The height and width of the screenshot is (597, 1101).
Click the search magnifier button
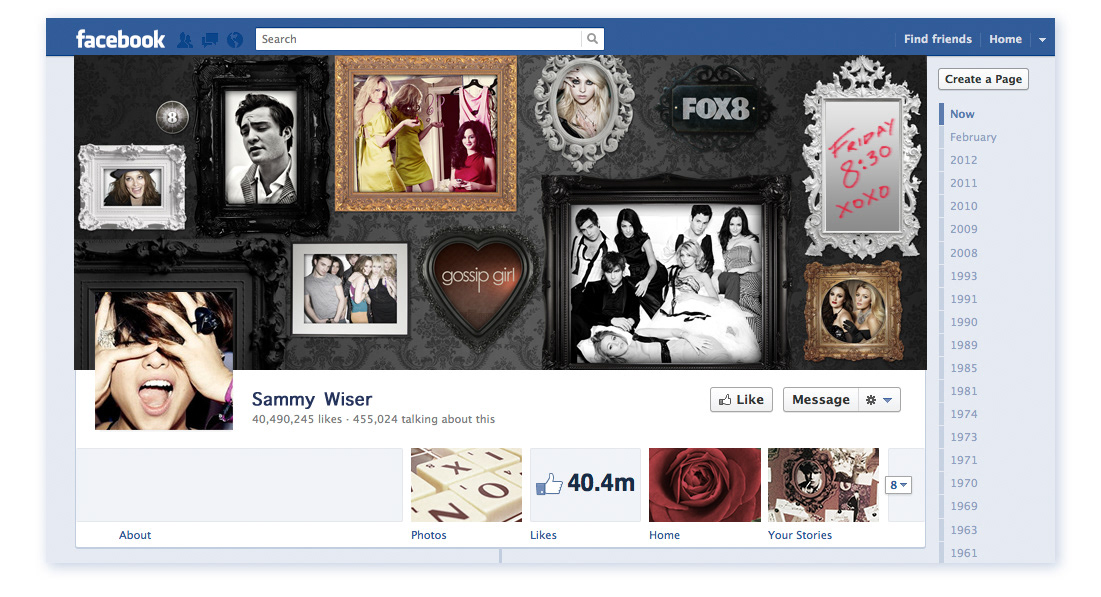click(x=593, y=39)
